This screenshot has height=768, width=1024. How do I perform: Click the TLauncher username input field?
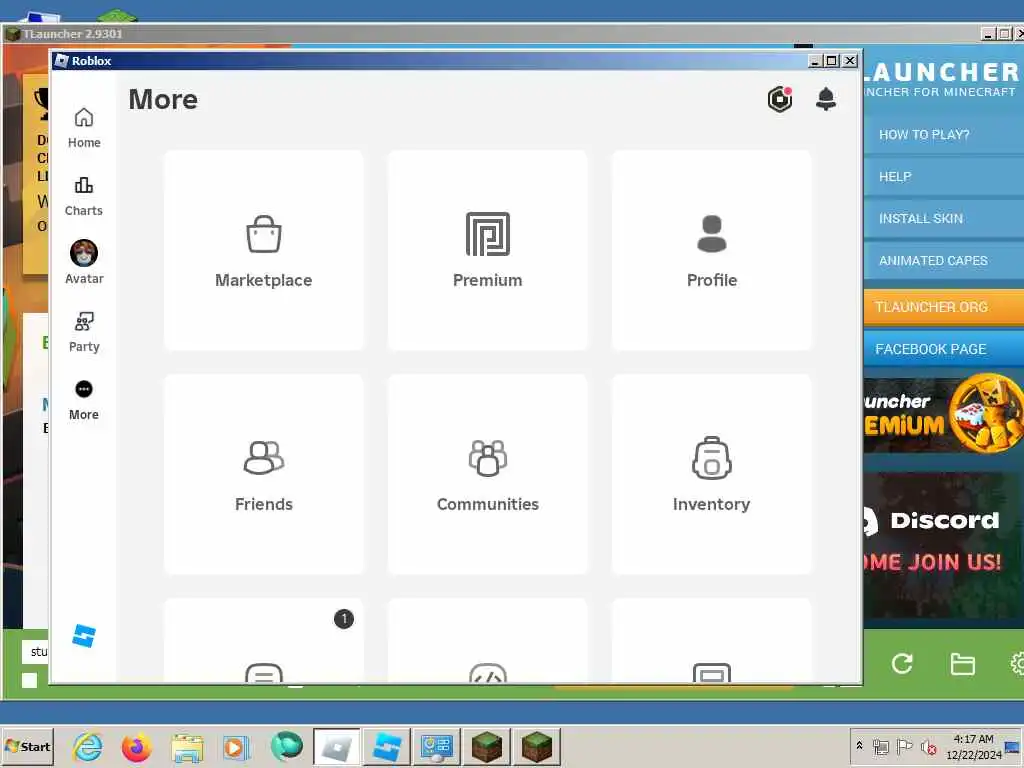tap(36, 651)
